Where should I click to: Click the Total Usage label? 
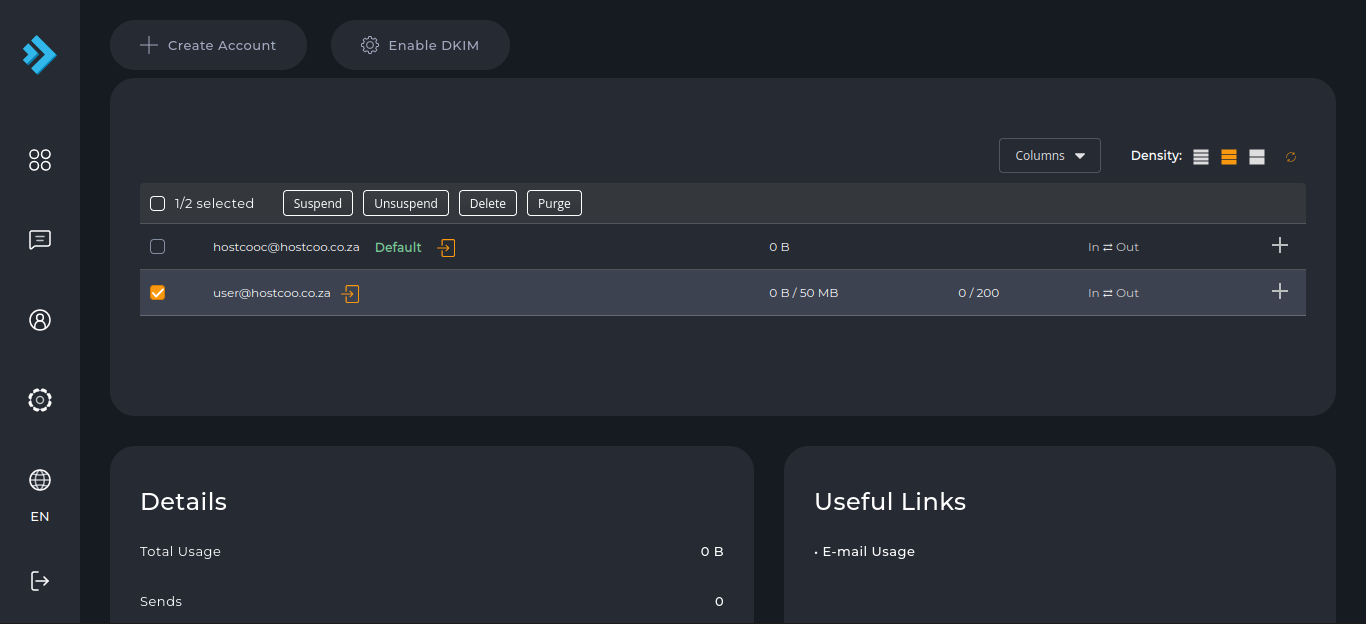click(180, 551)
